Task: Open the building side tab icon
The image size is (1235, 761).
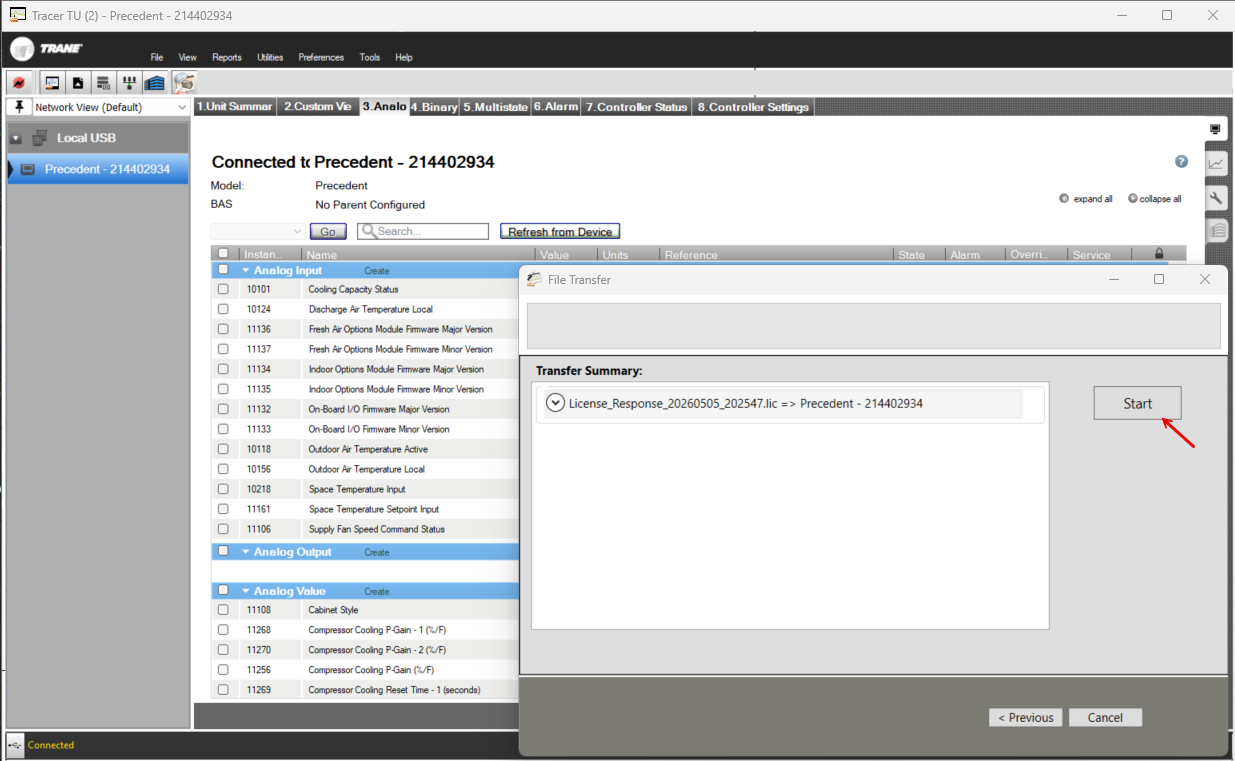Action: [x=1216, y=231]
